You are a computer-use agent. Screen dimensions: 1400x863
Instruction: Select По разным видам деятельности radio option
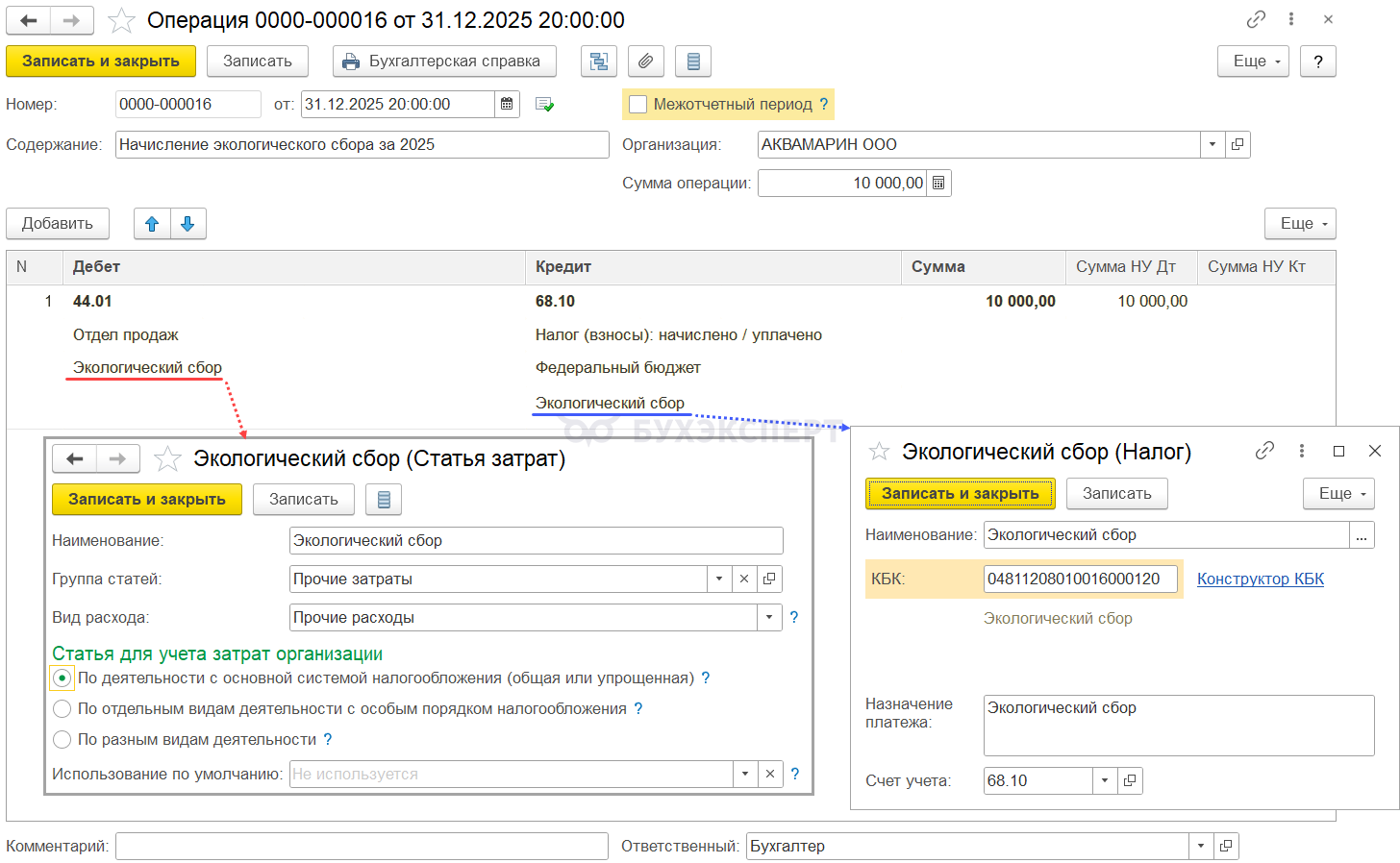point(62,740)
